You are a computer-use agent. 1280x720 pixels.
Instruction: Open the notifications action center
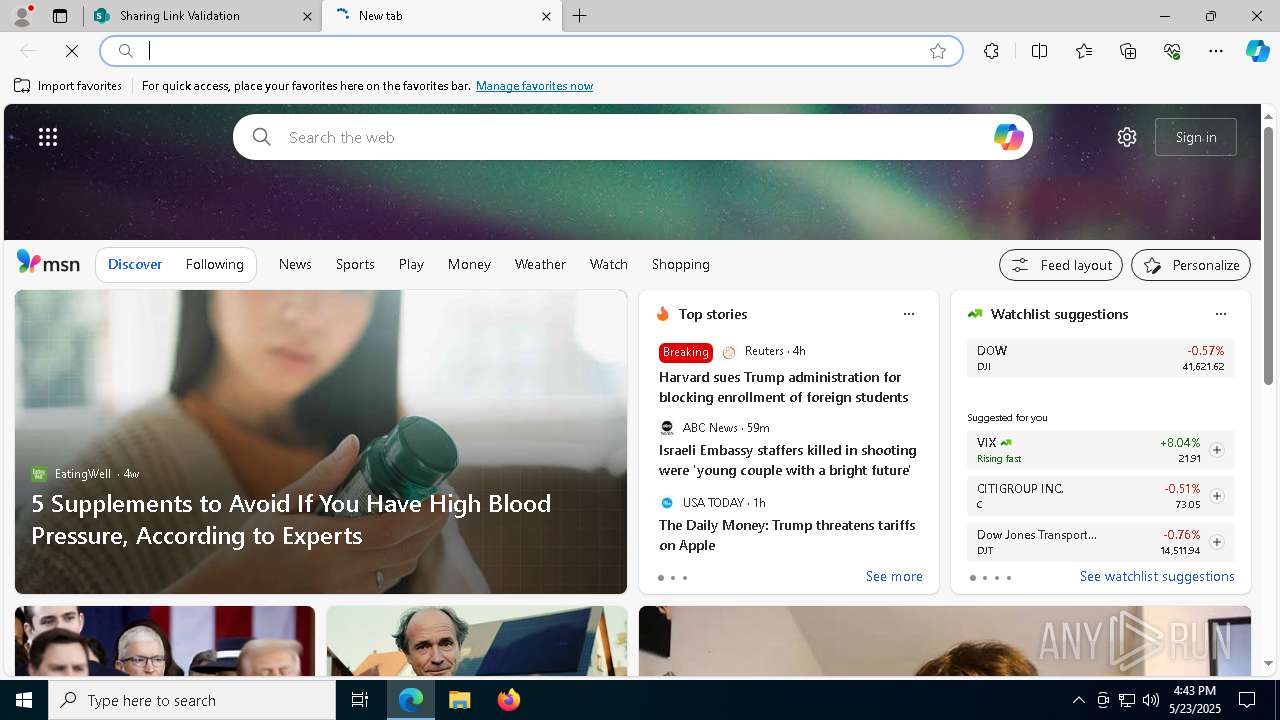click(x=1247, y=700)
